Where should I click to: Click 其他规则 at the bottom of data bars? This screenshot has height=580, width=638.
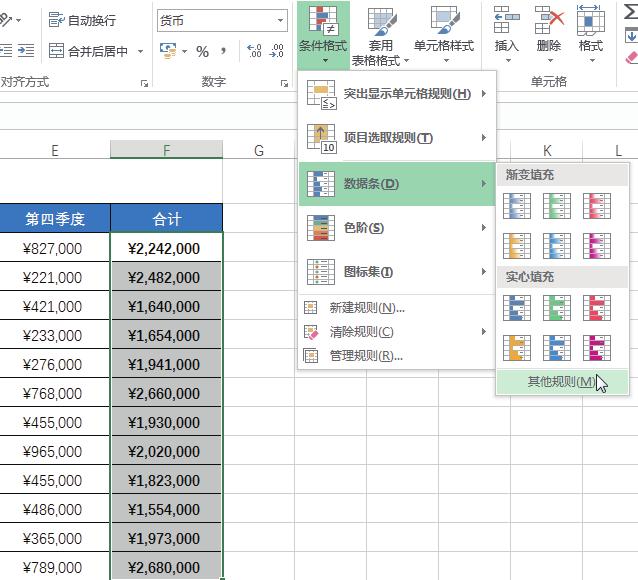560,382
